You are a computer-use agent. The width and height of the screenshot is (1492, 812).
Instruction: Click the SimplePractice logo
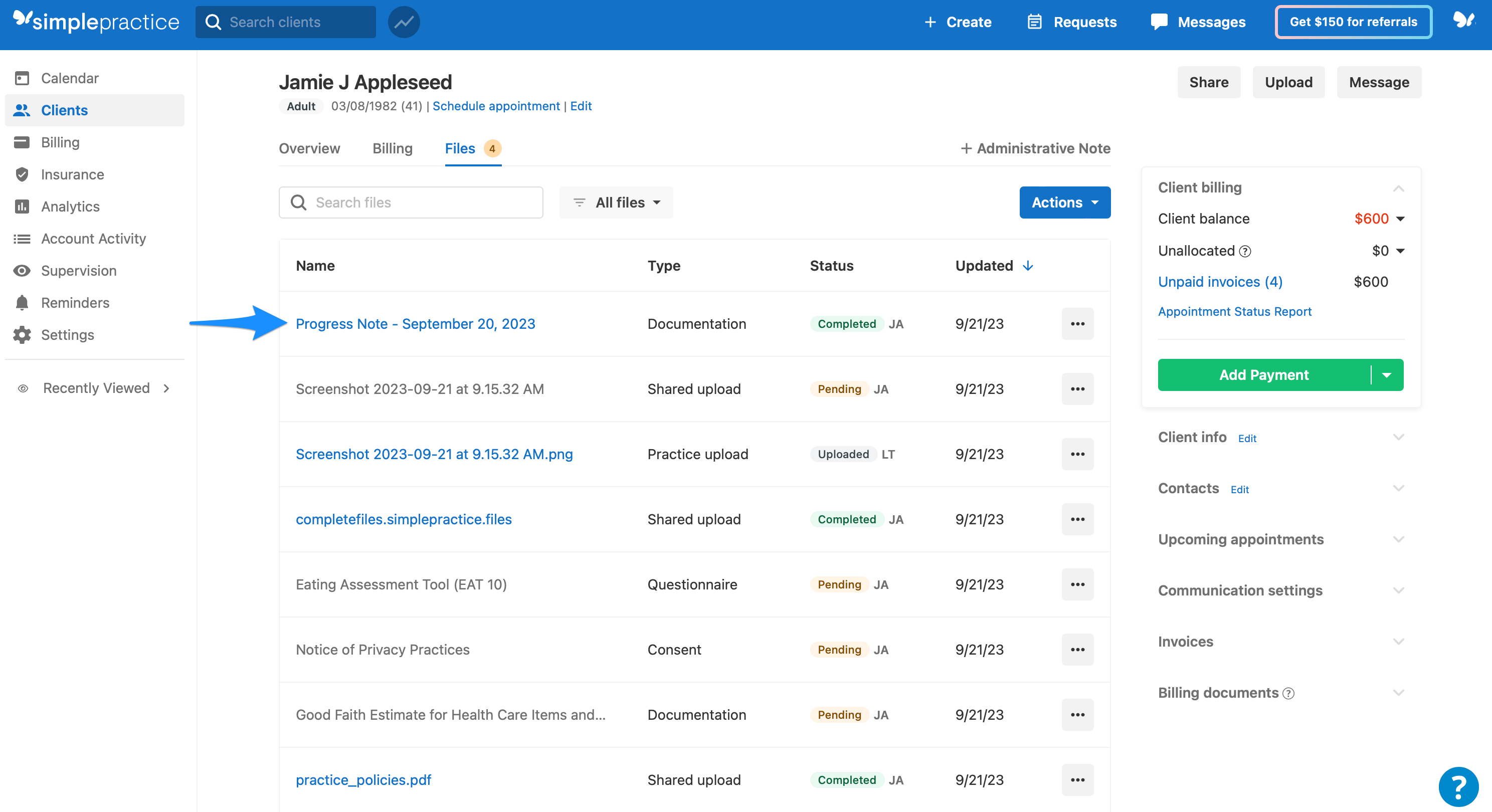click(95, 21)
